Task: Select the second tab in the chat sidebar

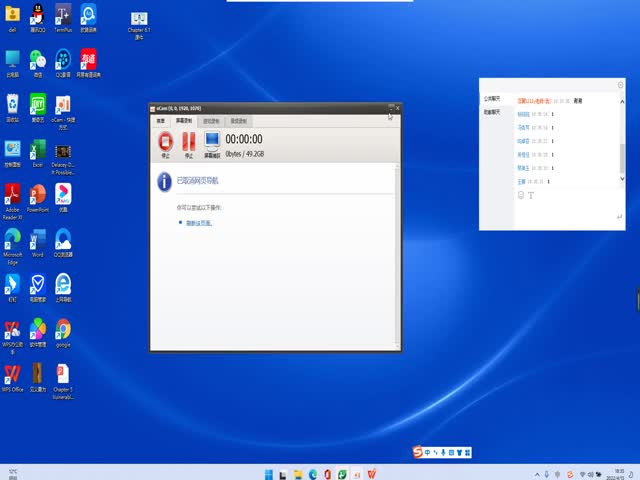Action: pyautogui.click(x=492, y=113)
